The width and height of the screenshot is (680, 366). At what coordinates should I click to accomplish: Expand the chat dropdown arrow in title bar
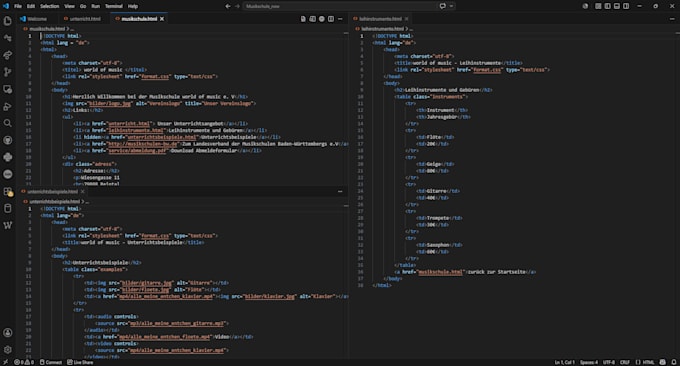(x=451, y=6)
